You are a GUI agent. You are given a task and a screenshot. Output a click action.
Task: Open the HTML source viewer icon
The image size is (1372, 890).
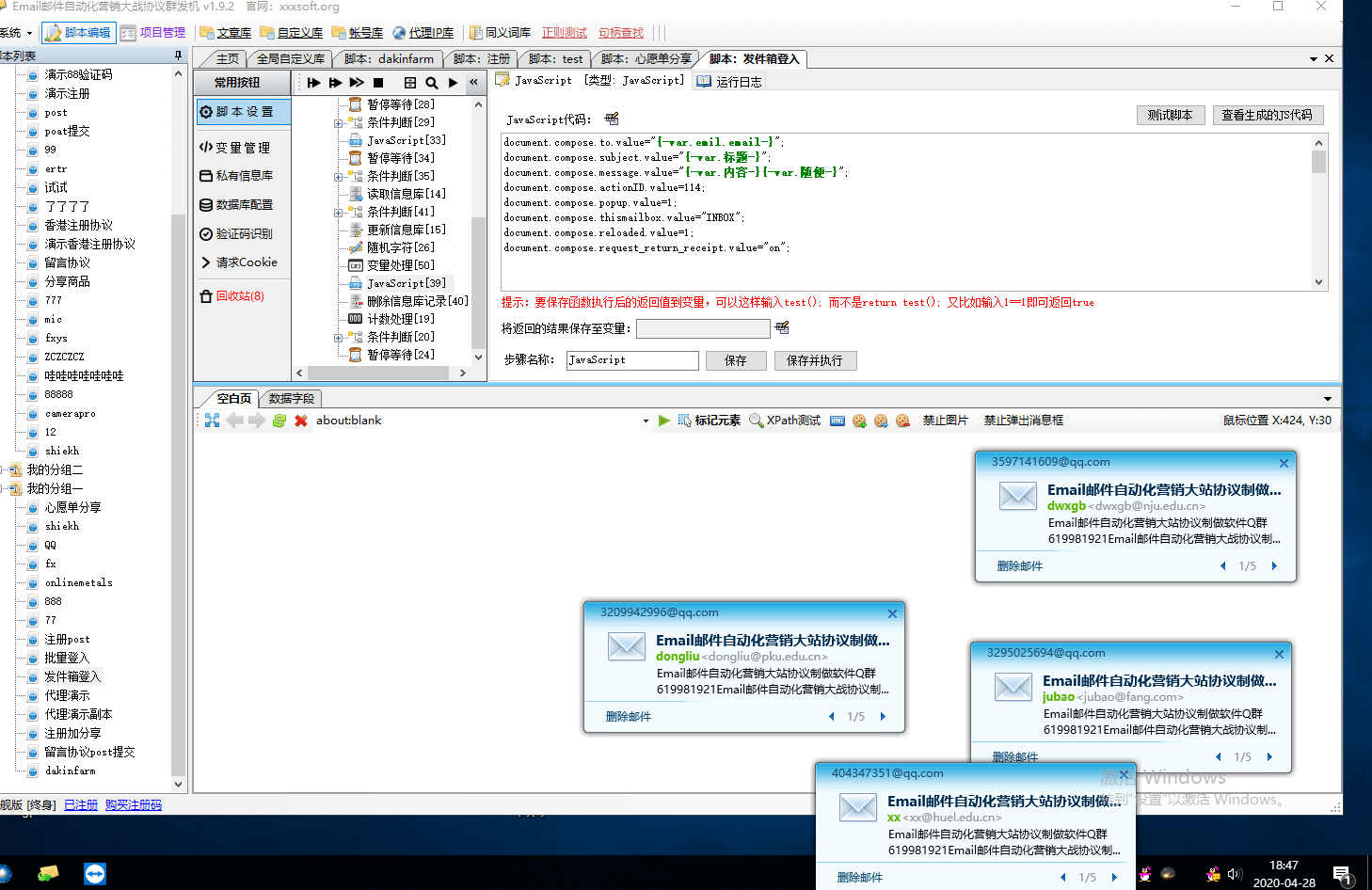(x=838, y=421)
